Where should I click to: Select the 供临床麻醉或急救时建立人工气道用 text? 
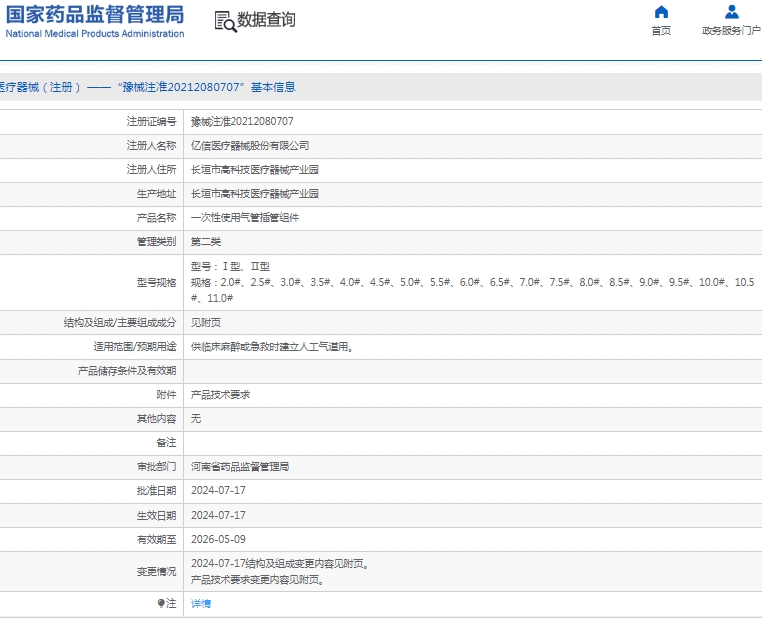click(272, 347)
